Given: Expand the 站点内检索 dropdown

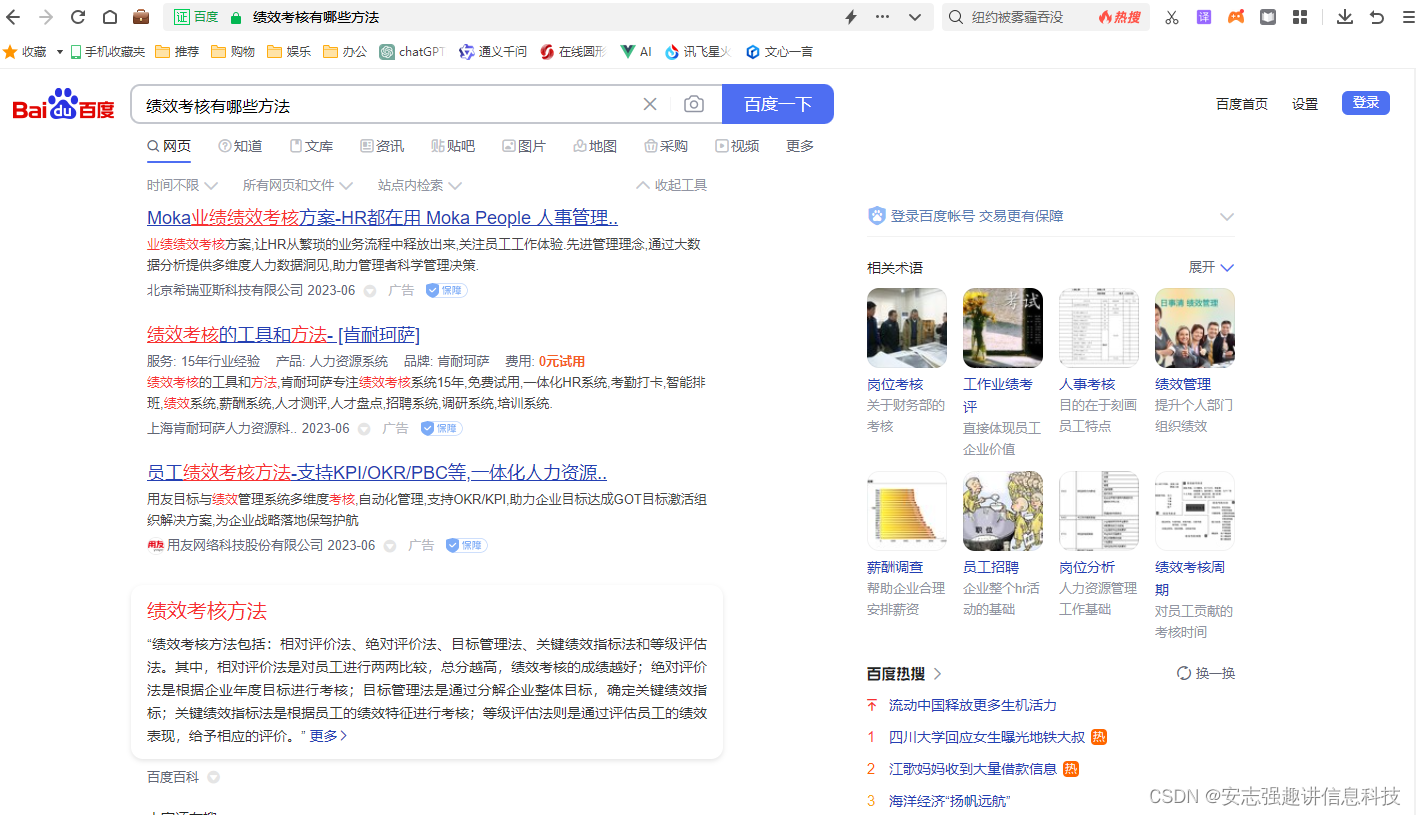Looking at the screenshot, I should pos(420,185).
